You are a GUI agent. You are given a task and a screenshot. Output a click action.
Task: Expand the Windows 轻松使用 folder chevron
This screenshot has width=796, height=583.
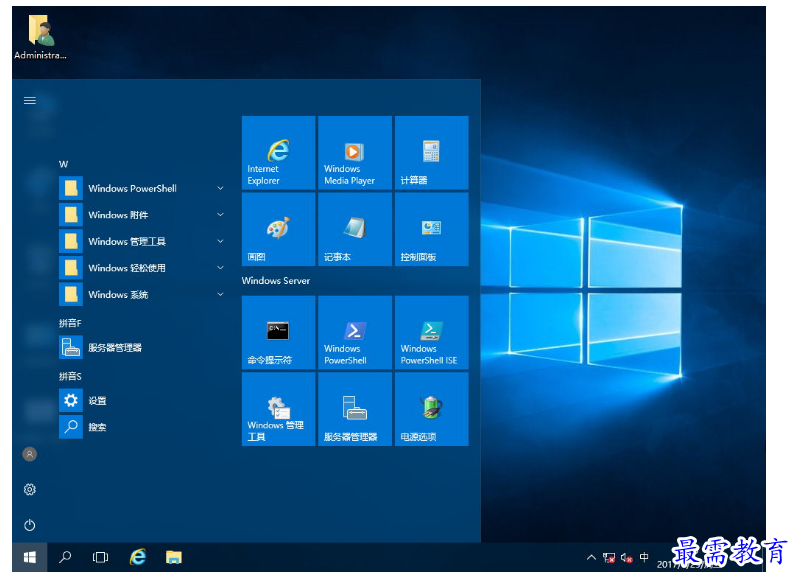click(220, 268)
